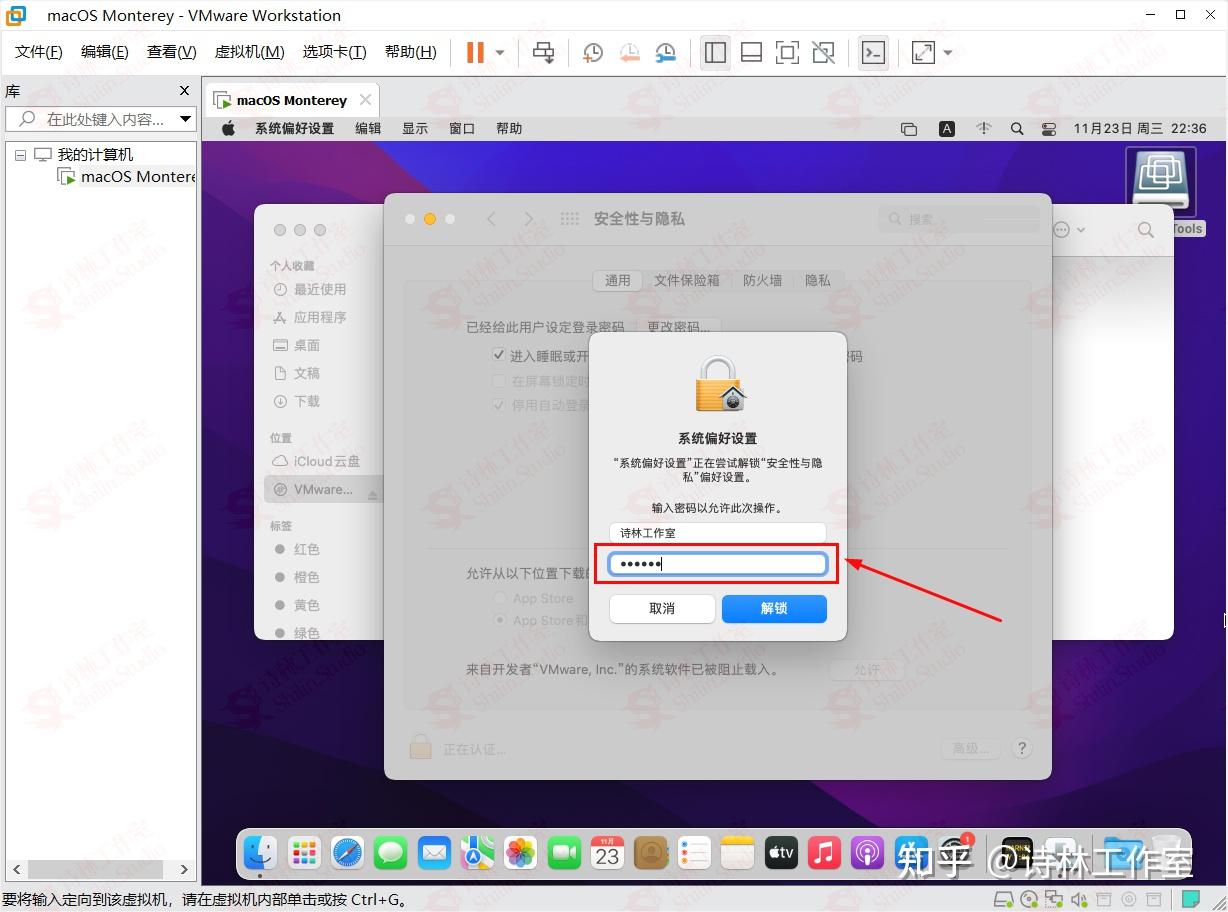Open Spotlight search in macOS menu bar
Screen dimensions: 1228x912
pyautogui.click(x=1016, y=128)
